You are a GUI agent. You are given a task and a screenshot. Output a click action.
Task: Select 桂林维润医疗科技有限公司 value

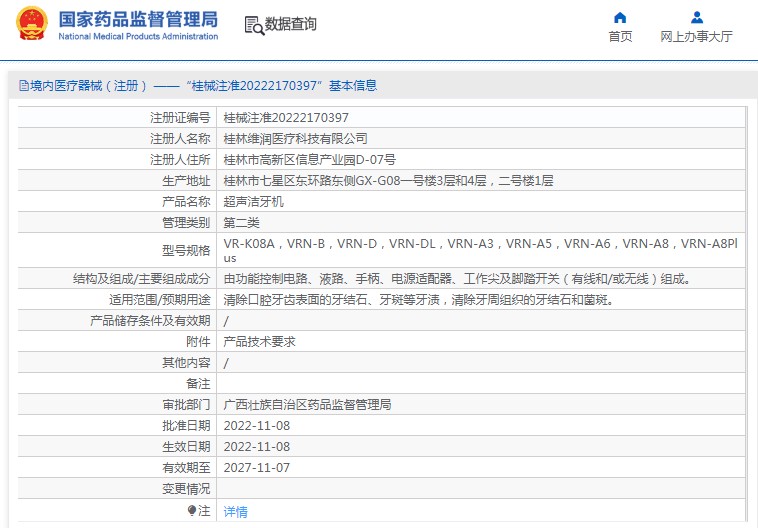click(x=295, y=139)
